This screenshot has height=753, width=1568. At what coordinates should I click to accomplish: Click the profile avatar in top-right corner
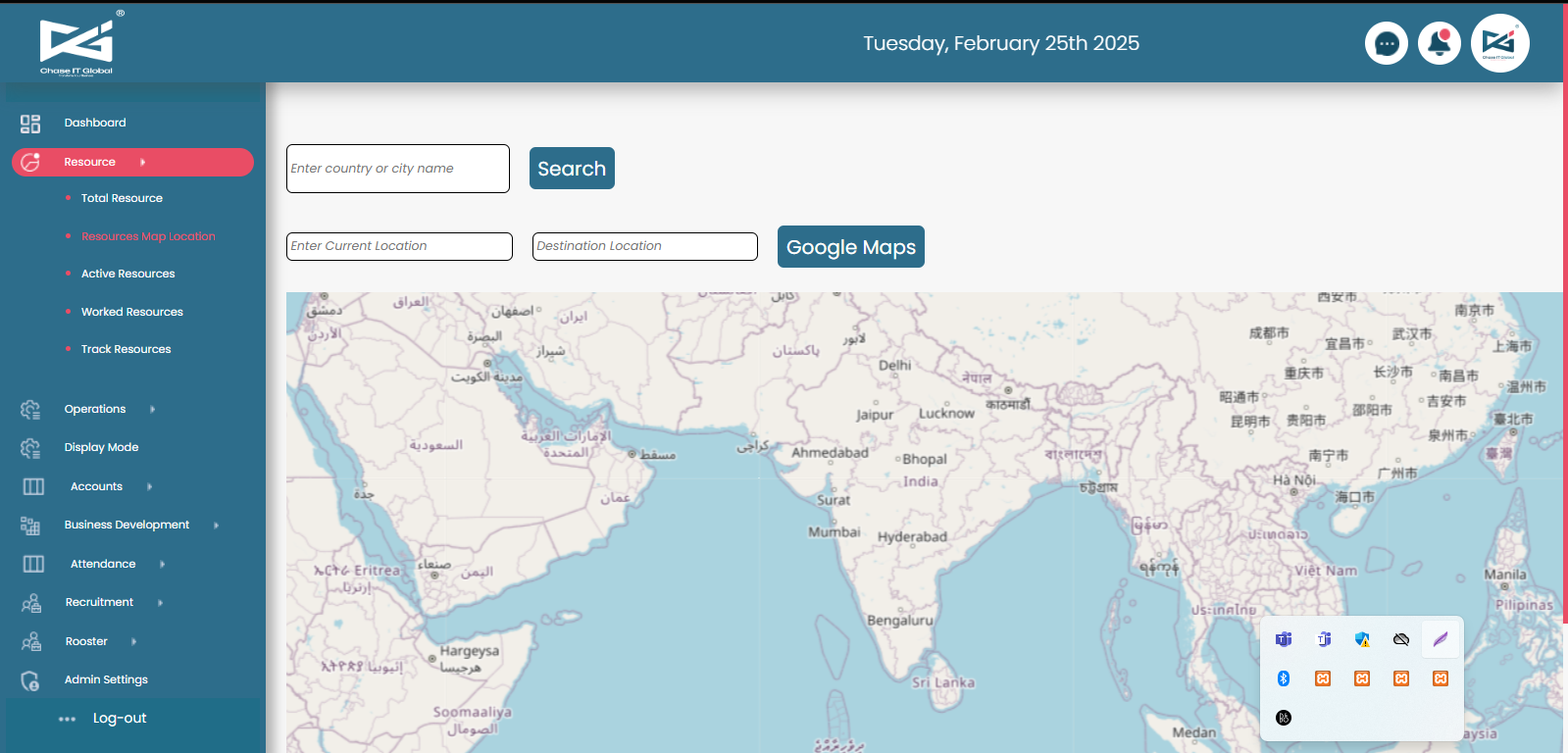pos(1498,43)
